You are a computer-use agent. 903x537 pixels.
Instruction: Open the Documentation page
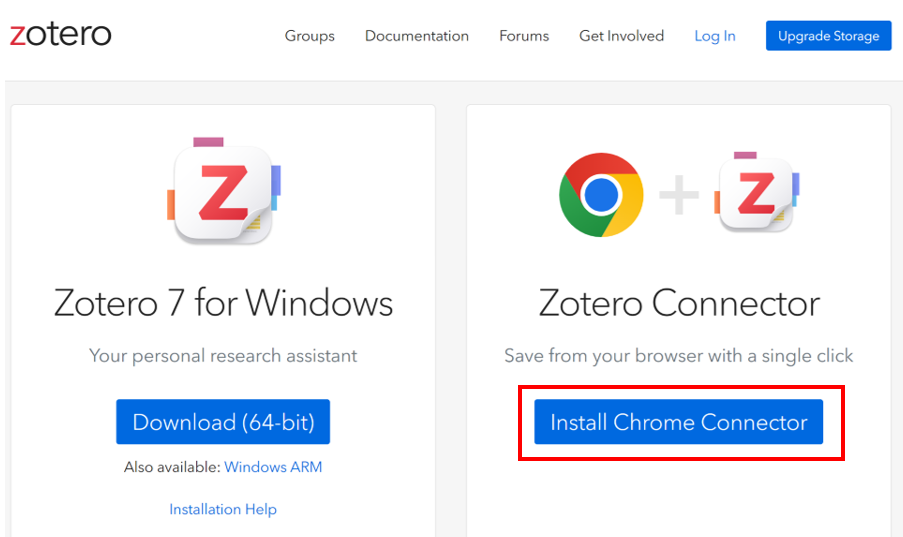tap(416, 36)
